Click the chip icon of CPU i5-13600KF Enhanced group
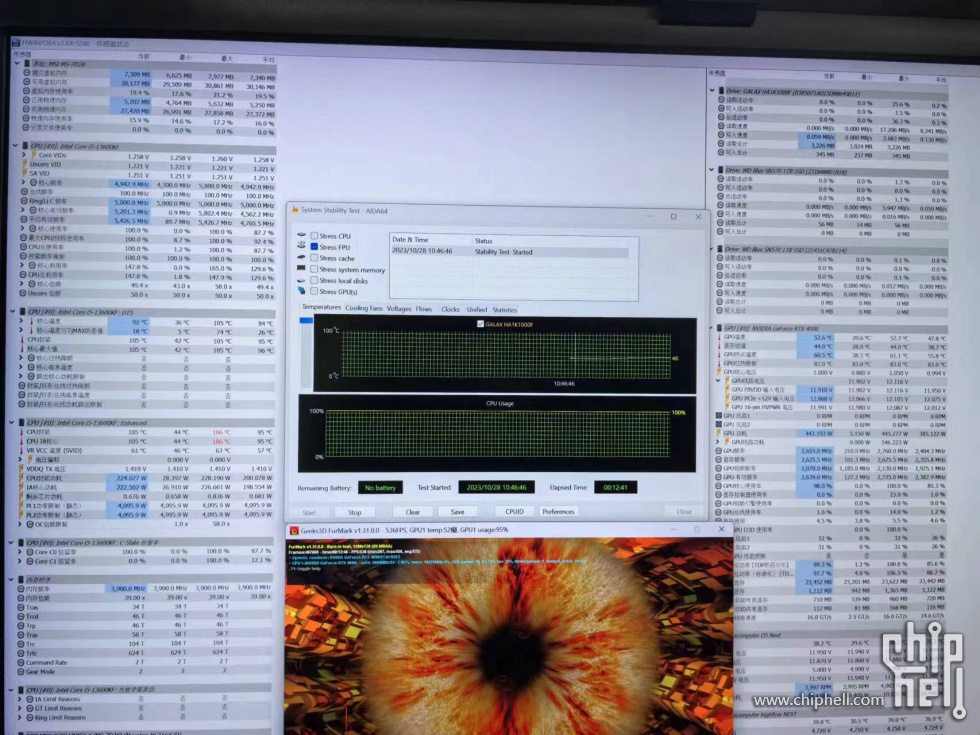The image size is (980, 735). (21, 422)
